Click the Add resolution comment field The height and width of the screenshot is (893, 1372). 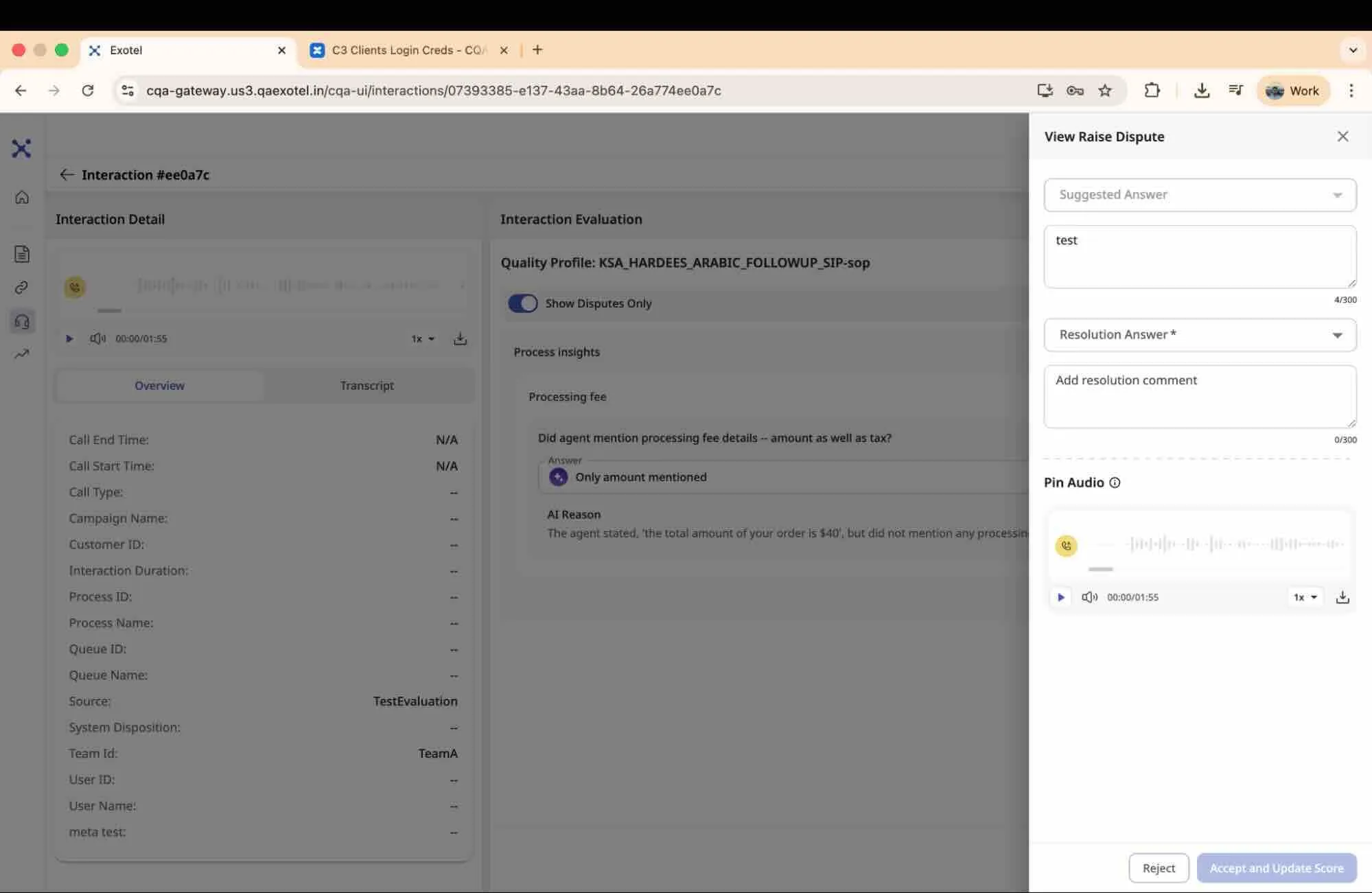[1200, 397]
